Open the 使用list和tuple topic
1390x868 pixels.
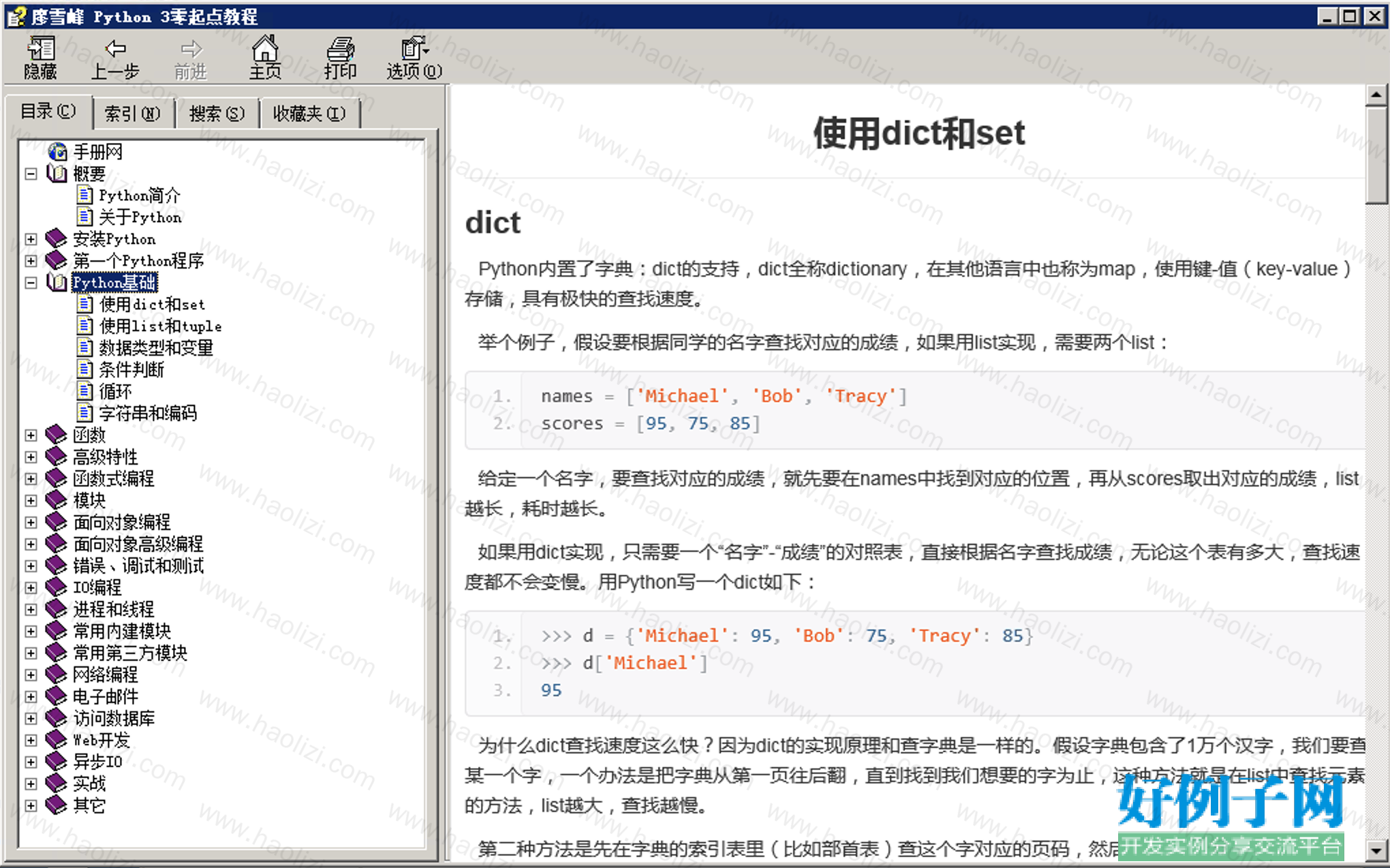pos(161,326)
